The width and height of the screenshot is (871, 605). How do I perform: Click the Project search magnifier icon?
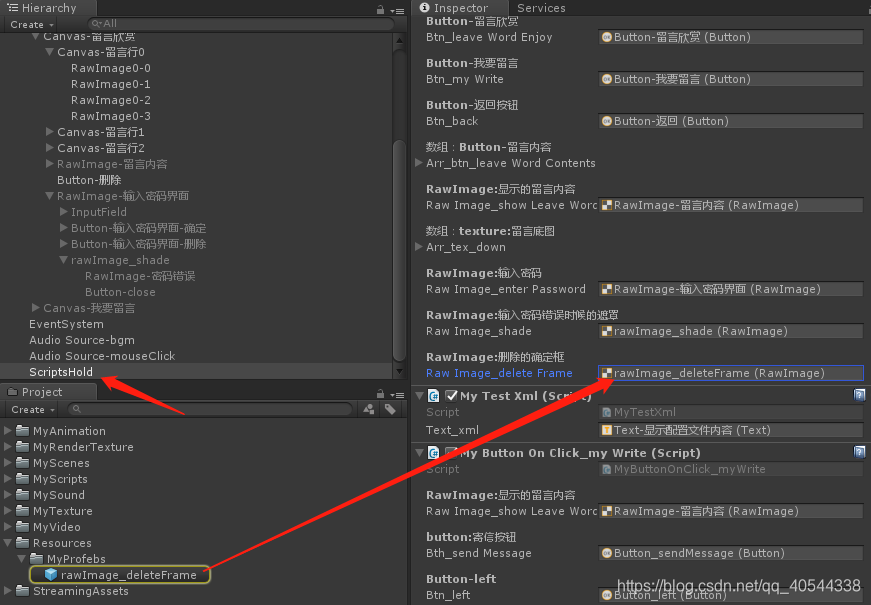pos(77,409)
